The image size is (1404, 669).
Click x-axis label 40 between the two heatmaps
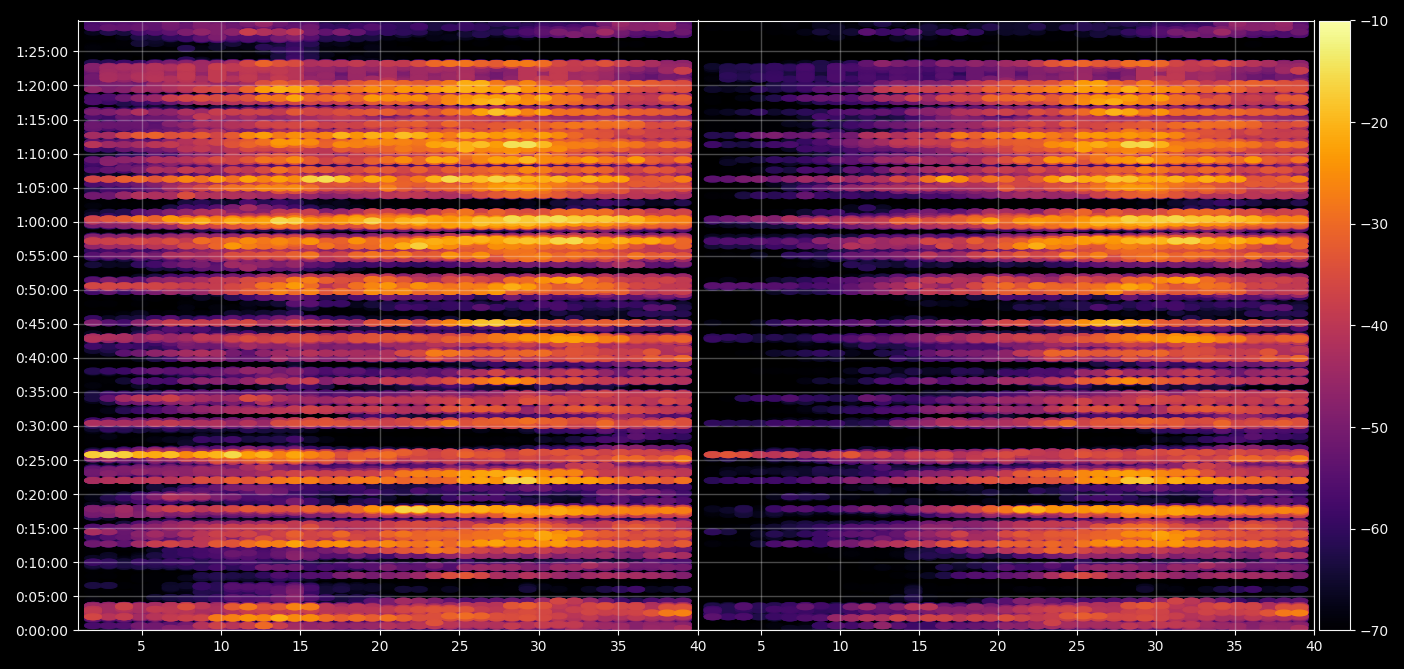698,647
